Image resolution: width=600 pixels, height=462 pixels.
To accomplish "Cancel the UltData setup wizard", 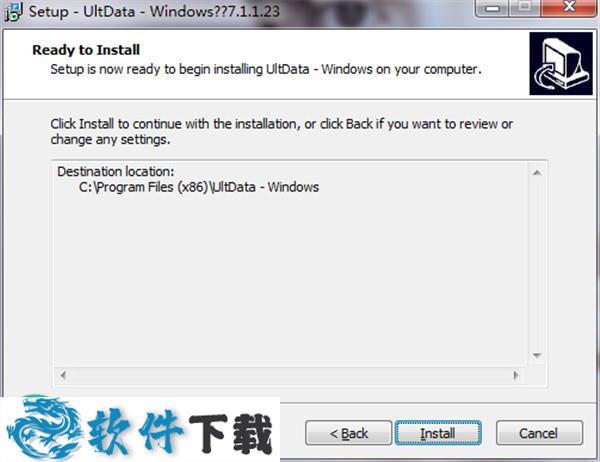I will [x=540, y=433].
